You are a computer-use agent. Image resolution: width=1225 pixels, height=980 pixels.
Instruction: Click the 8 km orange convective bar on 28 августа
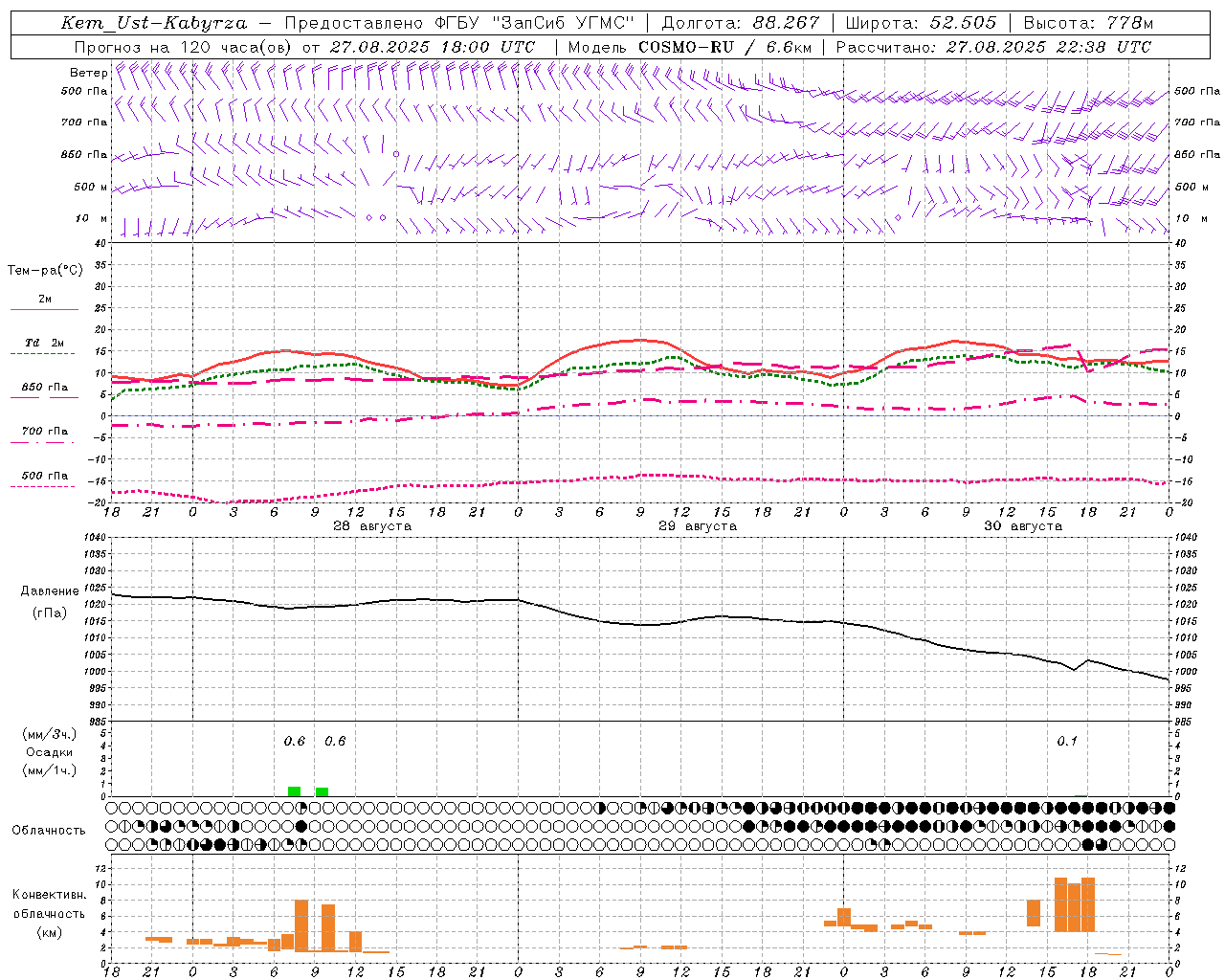(x=301, y=925)
